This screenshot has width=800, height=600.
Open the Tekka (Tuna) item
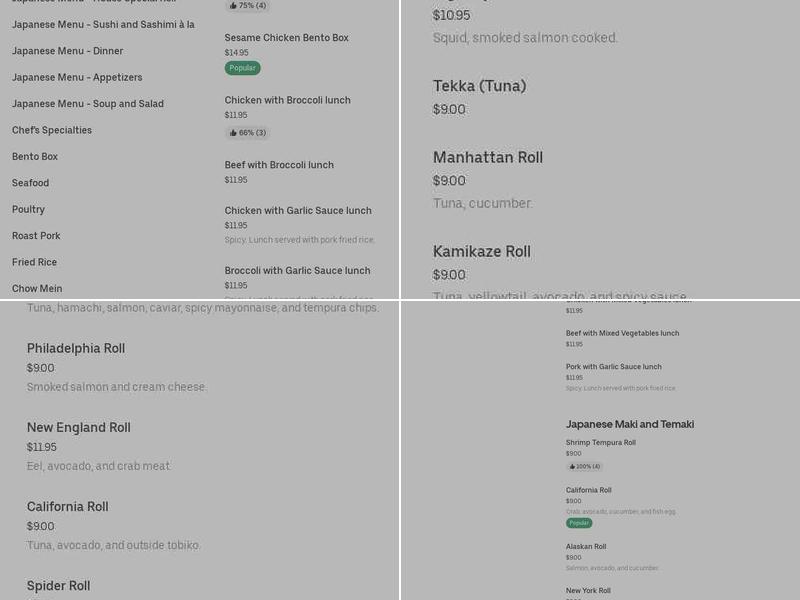point(478,86)
